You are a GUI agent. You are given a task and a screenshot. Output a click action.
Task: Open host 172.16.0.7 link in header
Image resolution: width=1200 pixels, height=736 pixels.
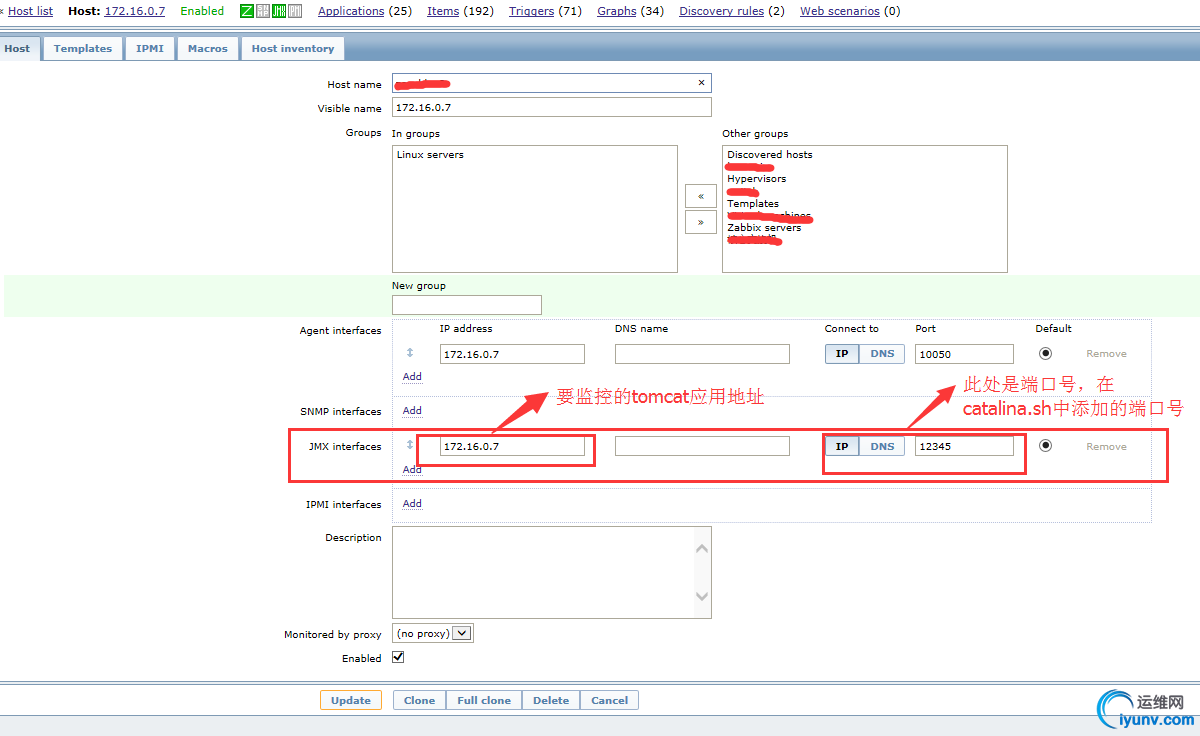coord(135,11)
